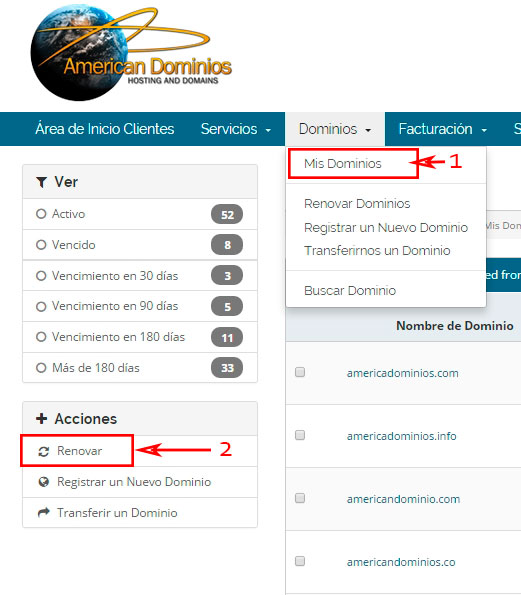The image size is (521, 595).
Task: Select Registrar un Nuevo Dominio in Dominios menu
Action: pyautogui.click(x=386, y=228)
